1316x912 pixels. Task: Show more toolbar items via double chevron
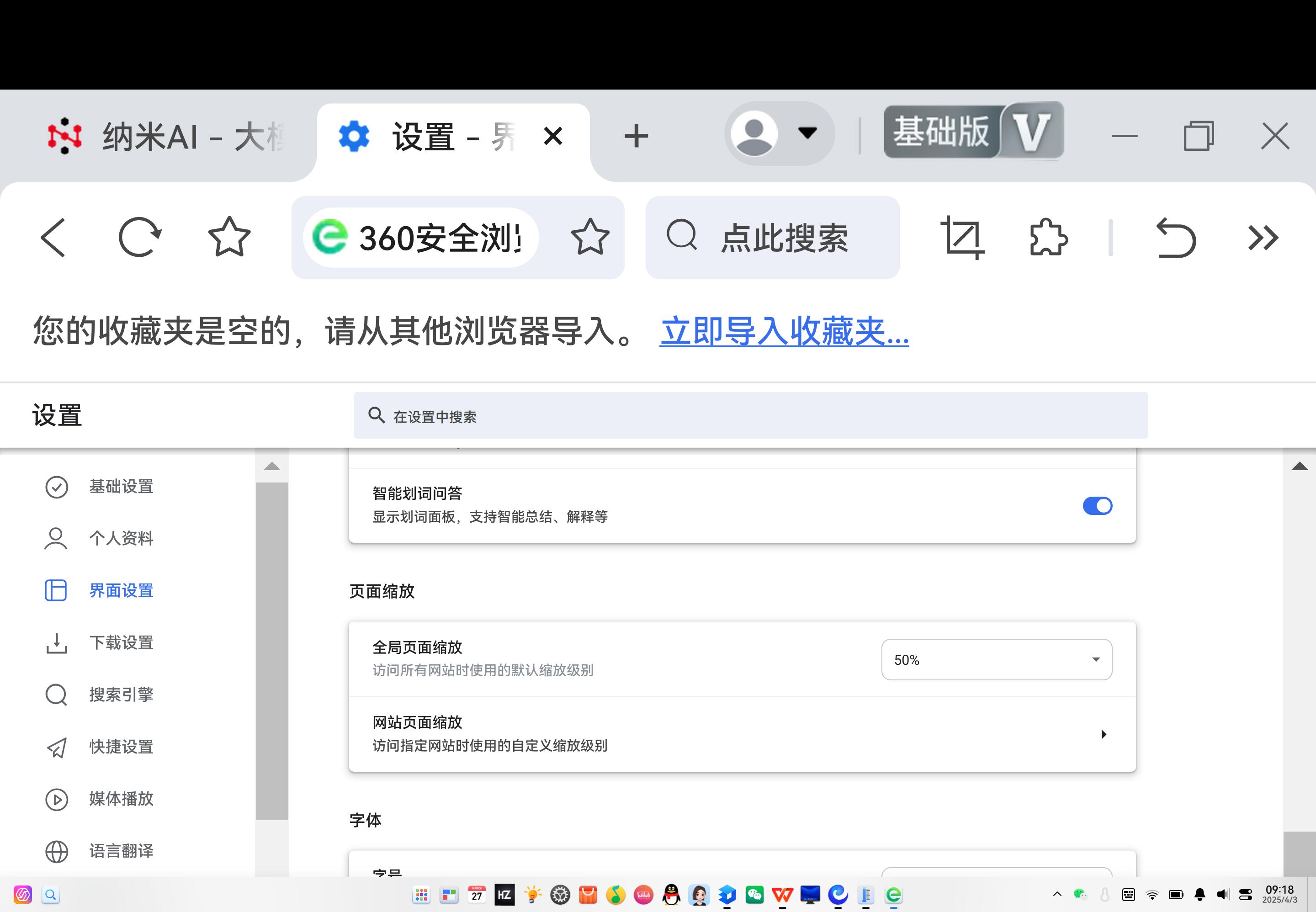tap(1263, 238)
